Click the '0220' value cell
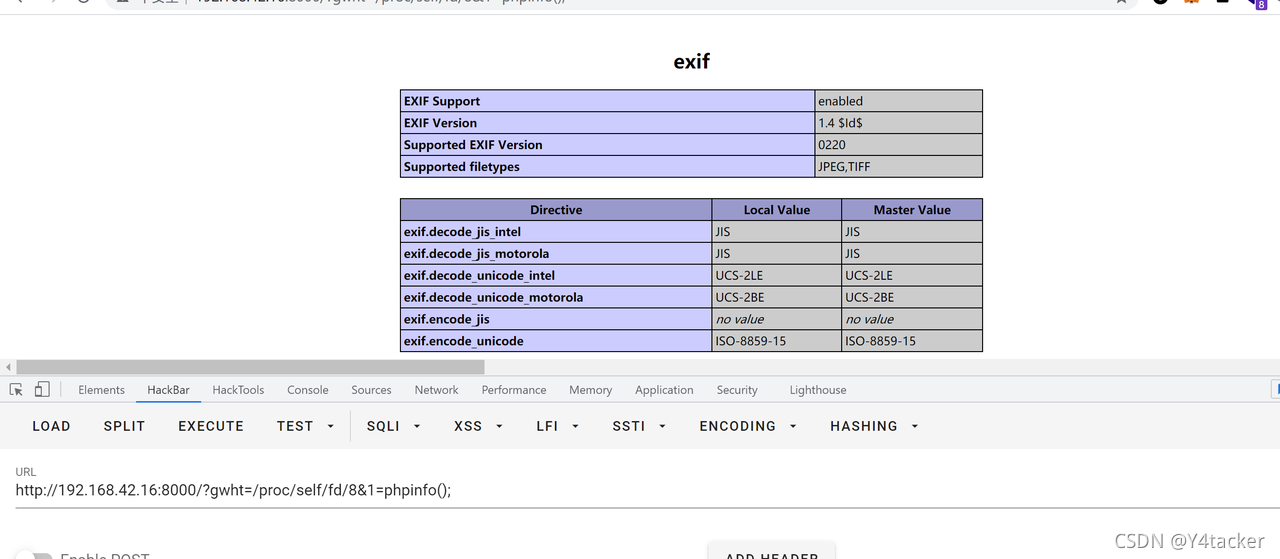Viewport: 1280px width, 559px height. pyautogui.click(x=898, y=145)
